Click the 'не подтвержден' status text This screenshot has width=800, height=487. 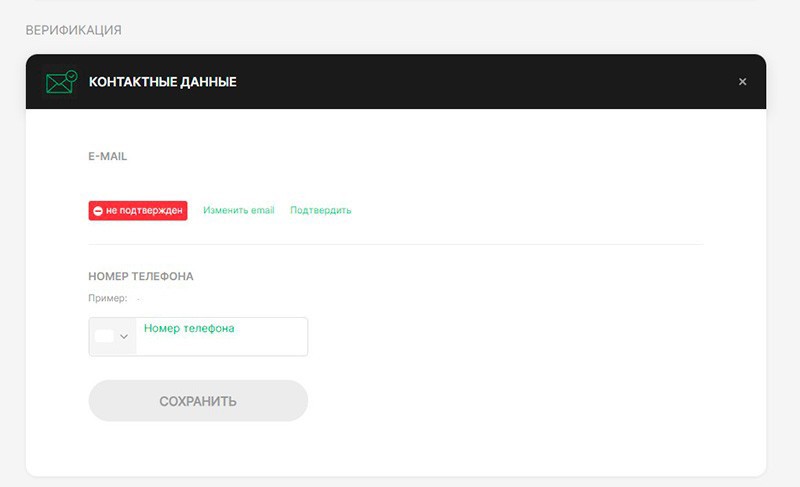pos(143,211)
